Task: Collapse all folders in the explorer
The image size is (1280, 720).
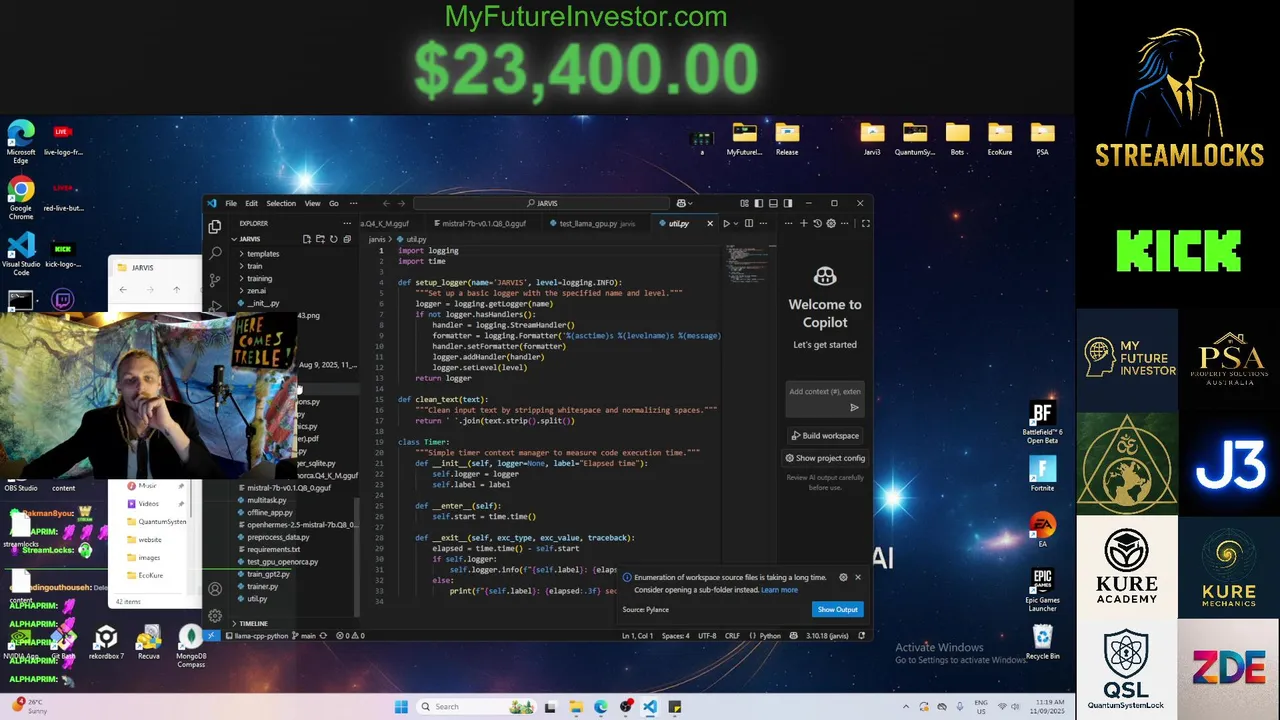Action: click(x=346, y=239)
